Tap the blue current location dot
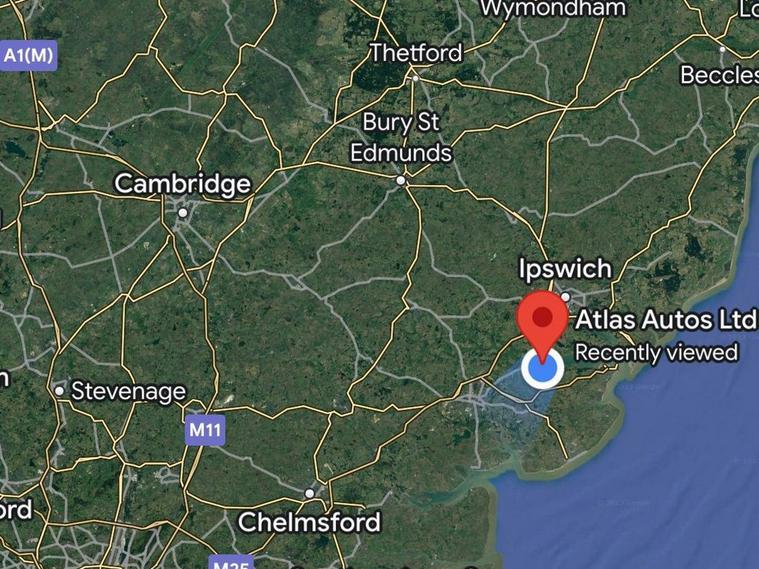The image size is (759, 569). point(543,368)
